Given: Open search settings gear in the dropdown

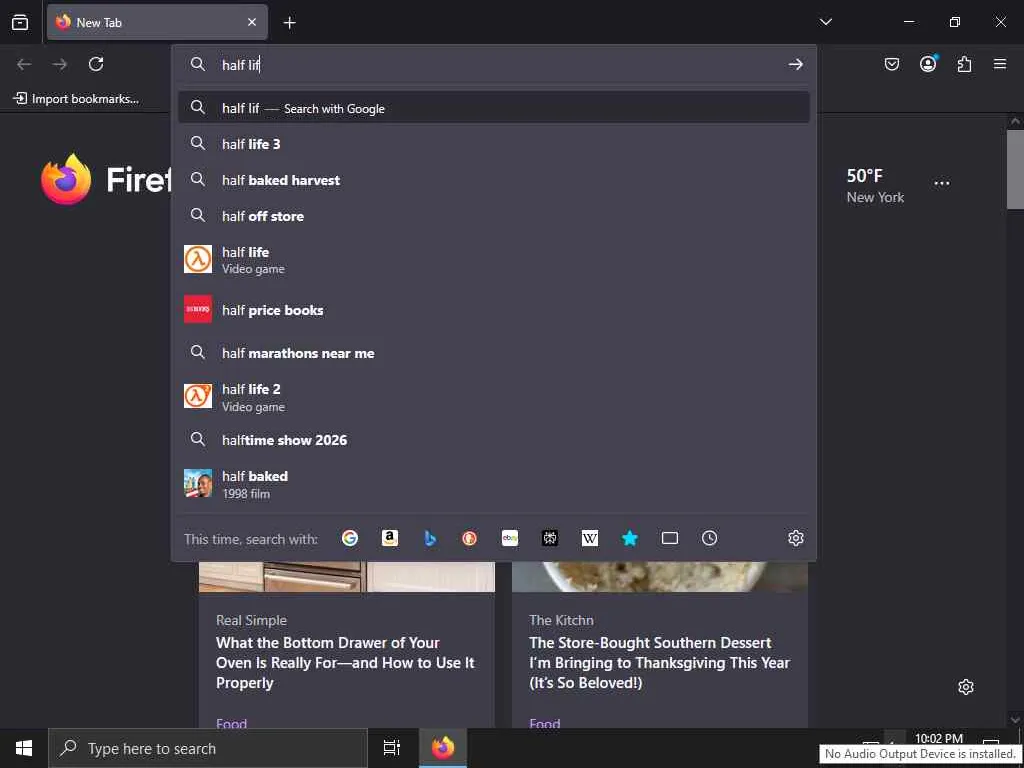Looking at the screenshot, I should tap(795, 538).
